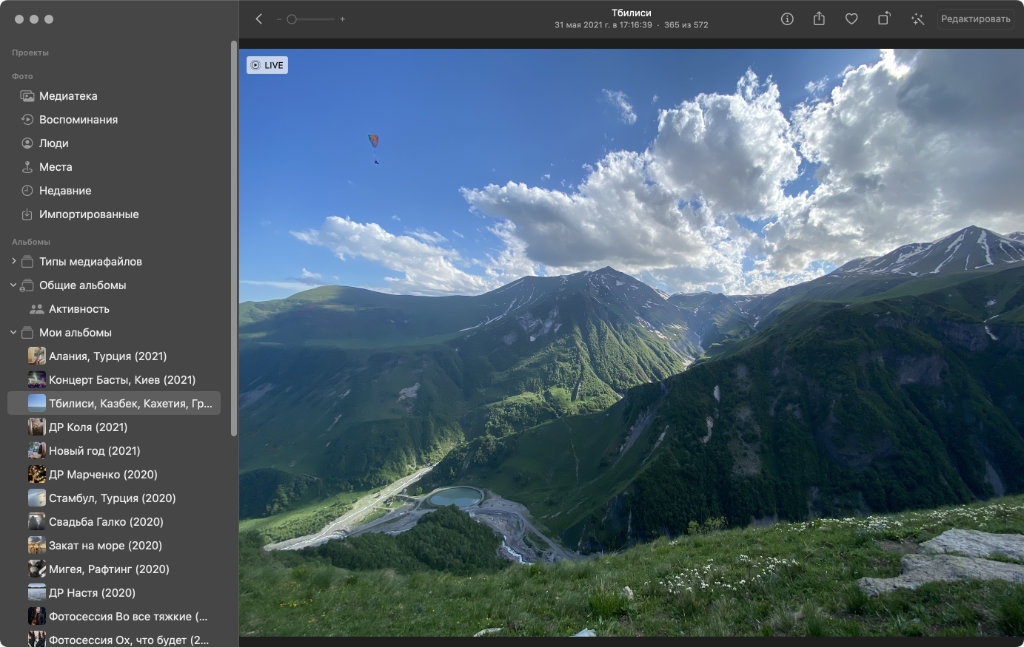Rotate the photo with the rotate icon
This screenshot has height=647, width=1024.
(x=884, y=19)
